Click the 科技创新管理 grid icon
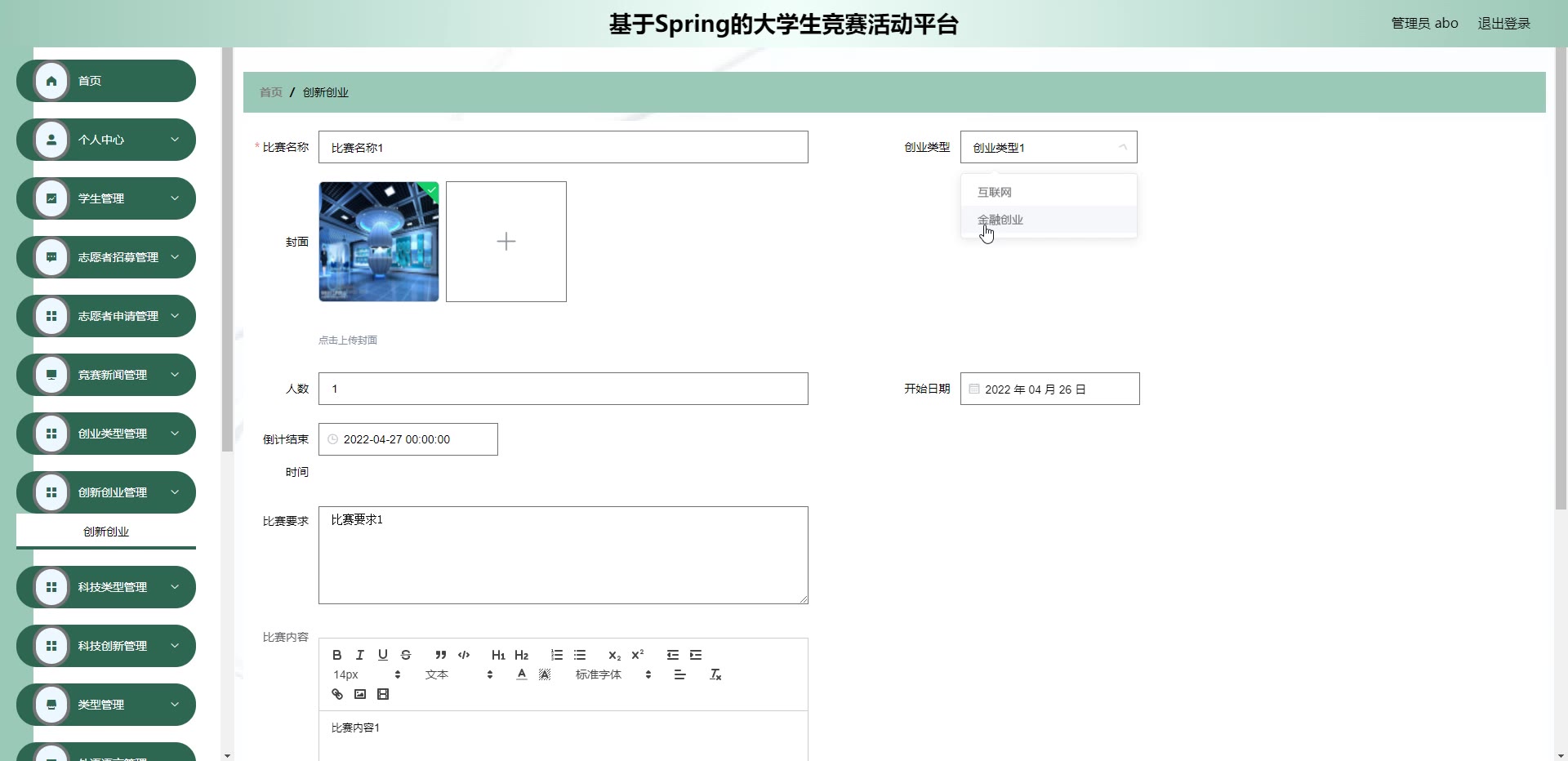This screenshot has width=1568, height=761. pyautogui.click(x=51, y=646)
